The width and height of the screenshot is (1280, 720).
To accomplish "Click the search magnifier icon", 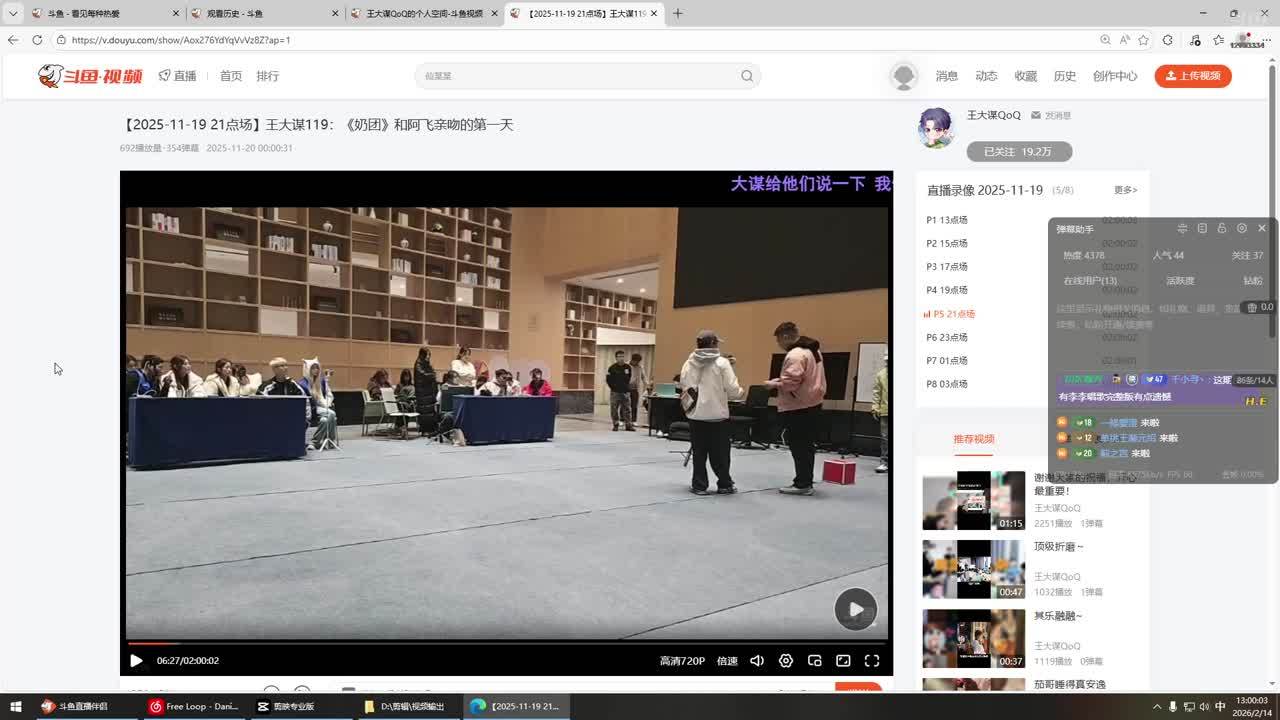I will click(x=747, y=76).
